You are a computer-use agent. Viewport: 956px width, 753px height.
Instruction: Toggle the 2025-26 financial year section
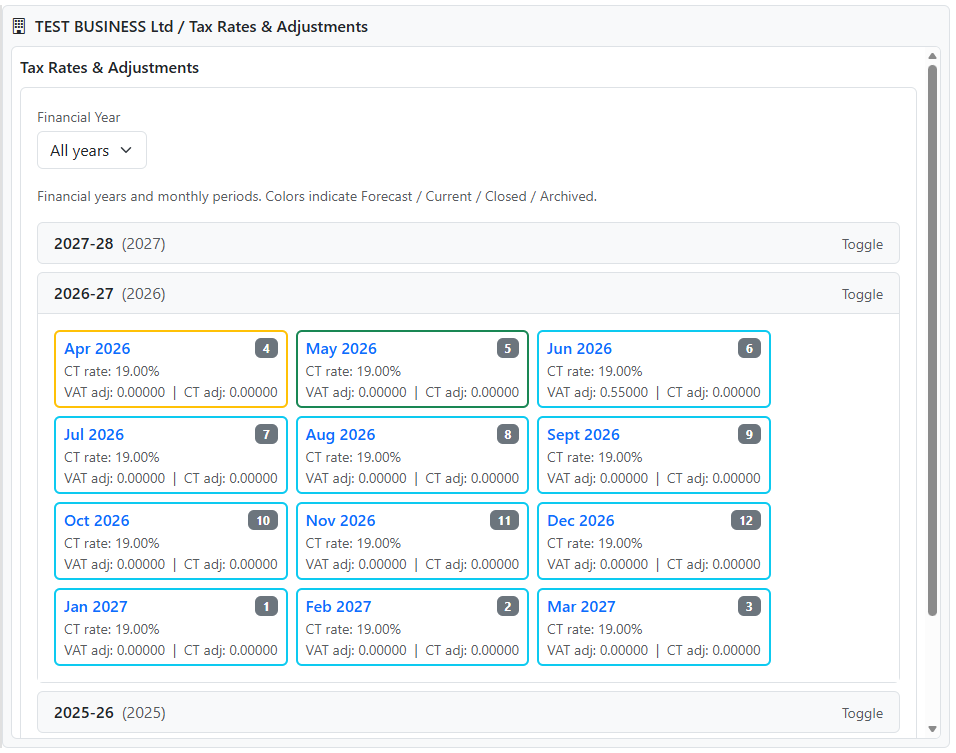(861, 713)
